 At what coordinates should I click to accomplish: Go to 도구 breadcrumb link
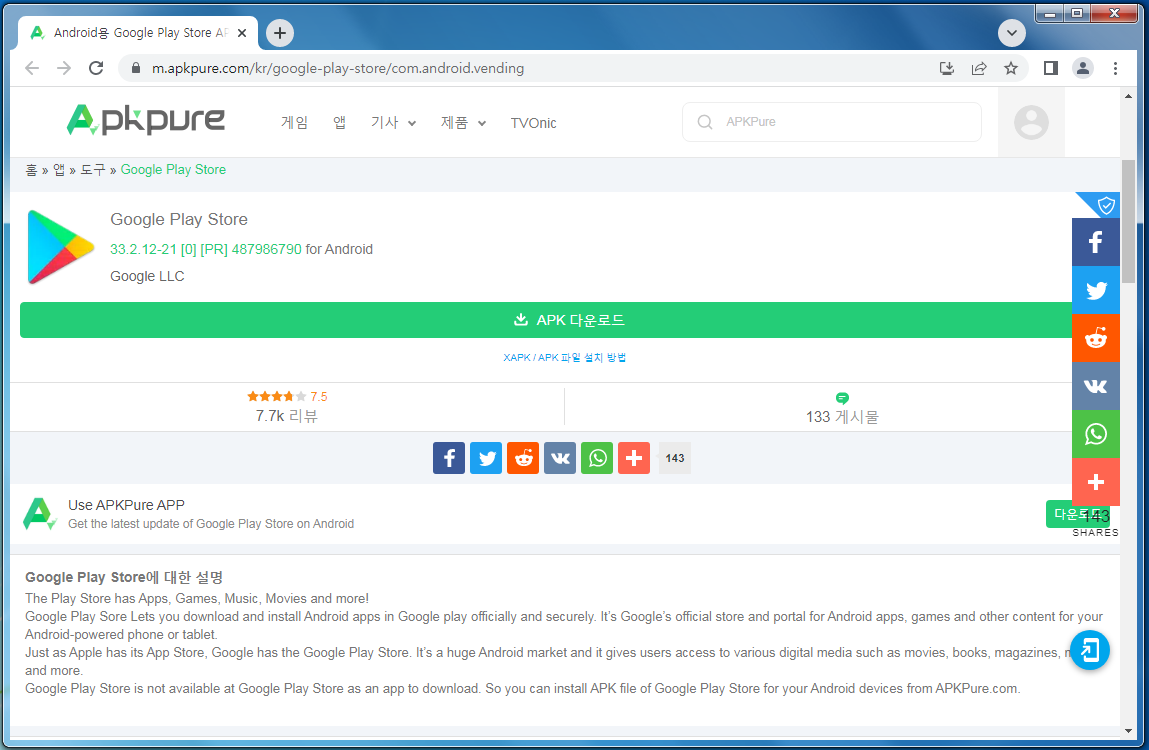point(93,170)
